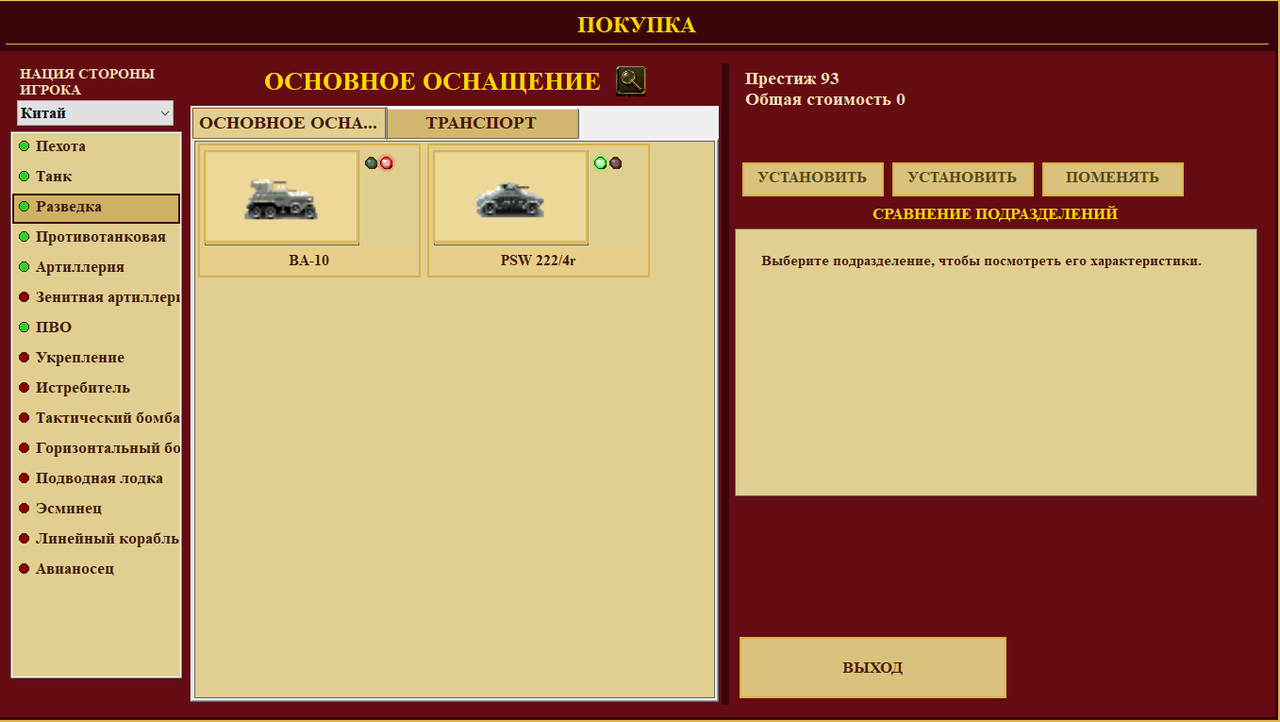The height and width of the screenshot is (722, 1280).
Task: Select the Авианосец unit class
Action: tap(96, 568)
